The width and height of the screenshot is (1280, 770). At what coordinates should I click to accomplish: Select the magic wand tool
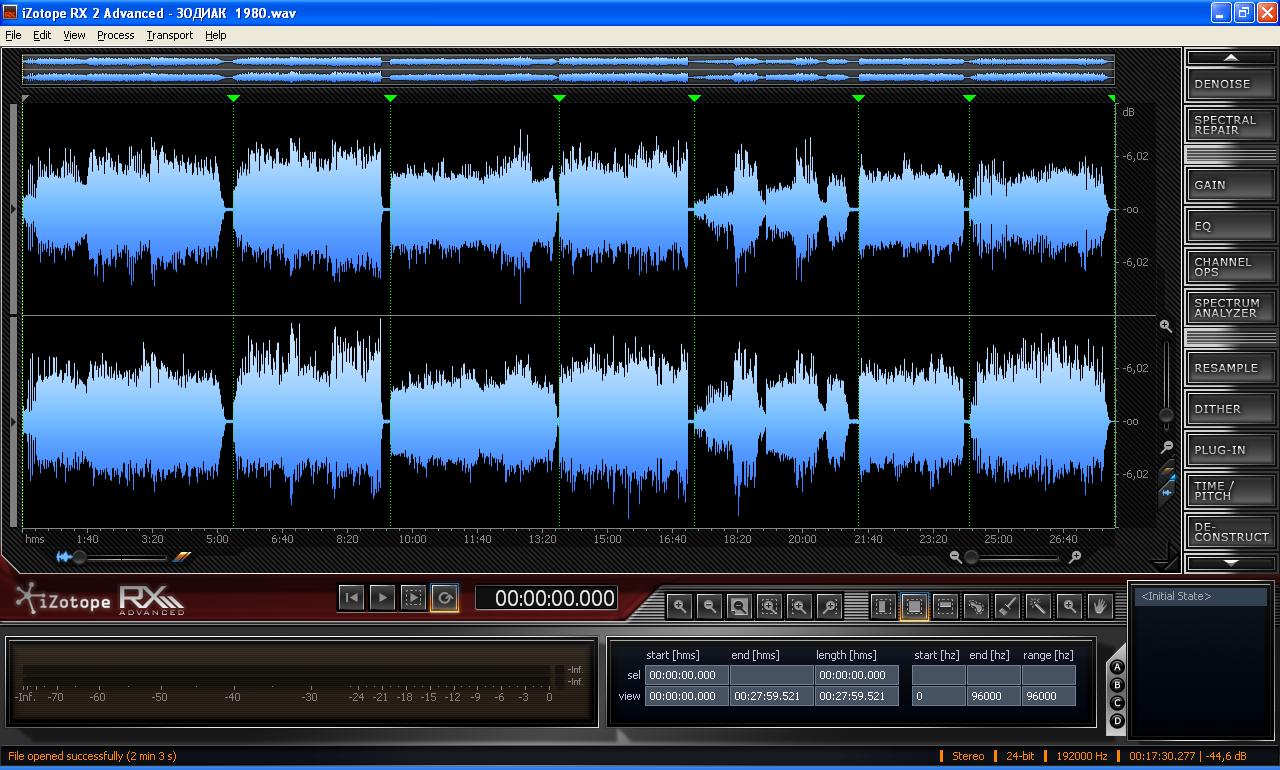tap(1038, 605)
